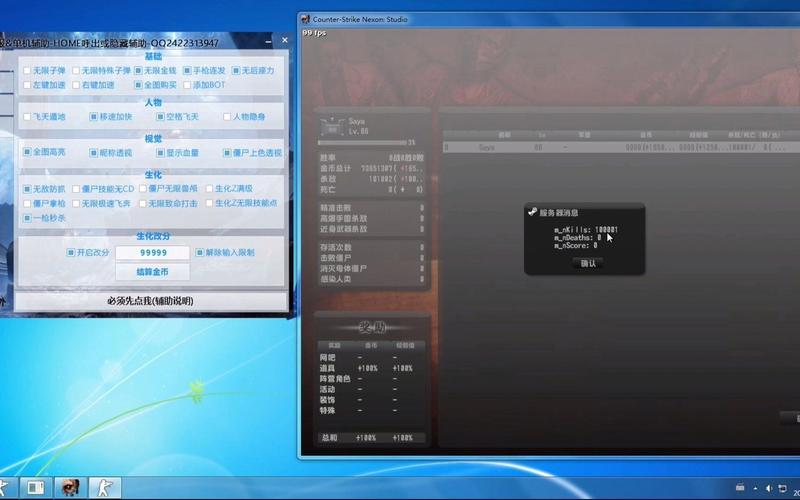Enable the 无限特殊子弹 checkbox
The width and height of the screenshot is (800, 500).
tap(76, 70)
